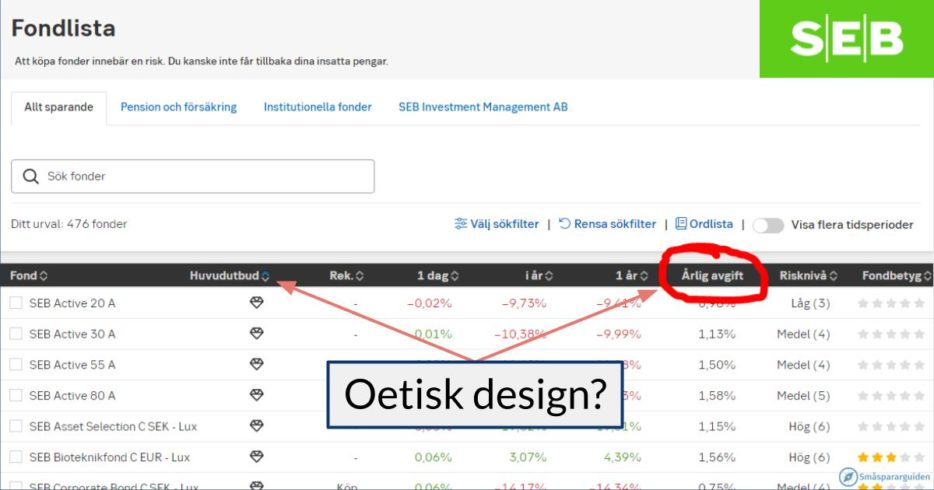Click the reset arrow icon by Rensa sökfilter
The image size is (934, 490).
pyautogui.click(x=564, y=224)
